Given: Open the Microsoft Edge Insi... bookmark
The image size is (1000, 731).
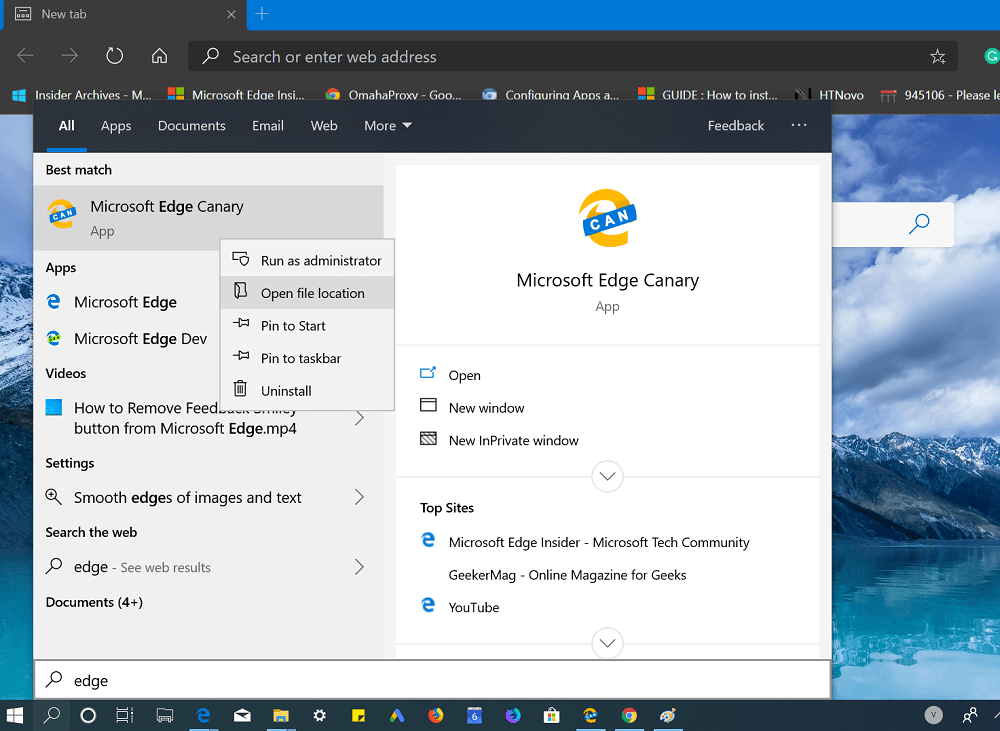Looking at the screenshot, I should 236,95.
